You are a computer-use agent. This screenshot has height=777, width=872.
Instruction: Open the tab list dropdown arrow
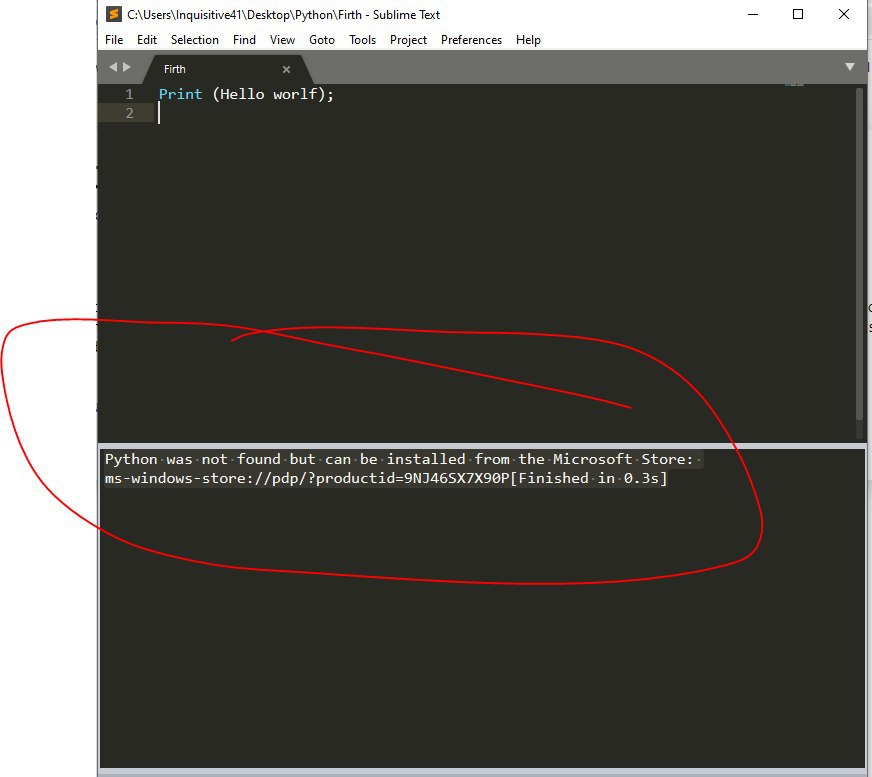coord(850,67)
